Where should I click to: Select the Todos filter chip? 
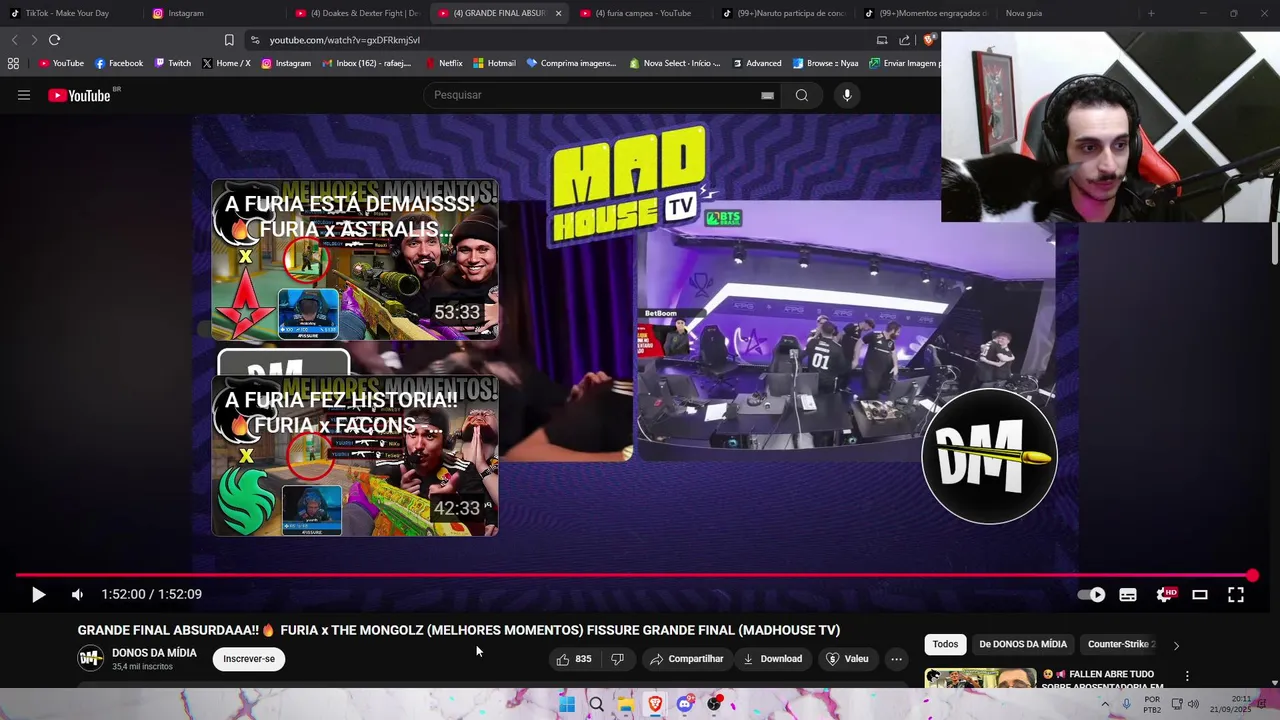coord(945,644)
